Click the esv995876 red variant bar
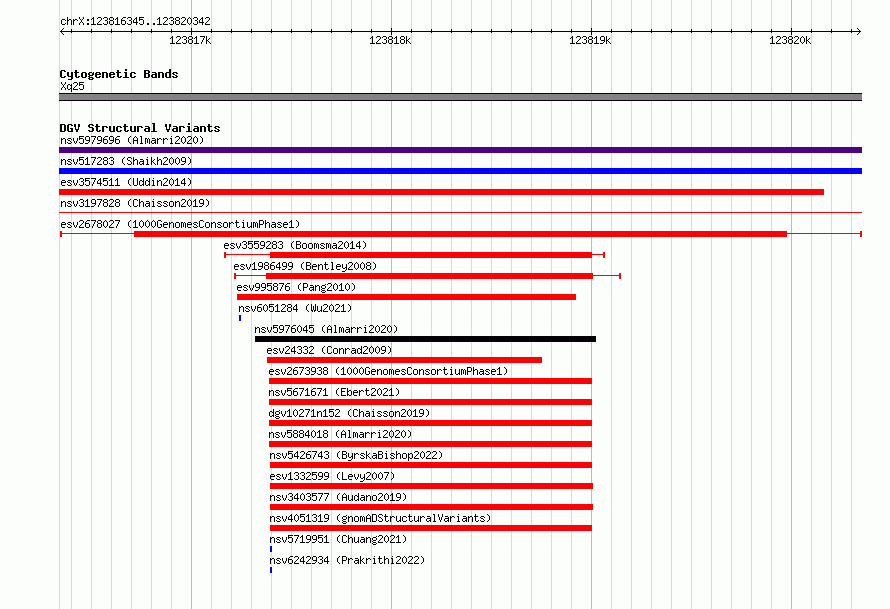 coord(406,297)
